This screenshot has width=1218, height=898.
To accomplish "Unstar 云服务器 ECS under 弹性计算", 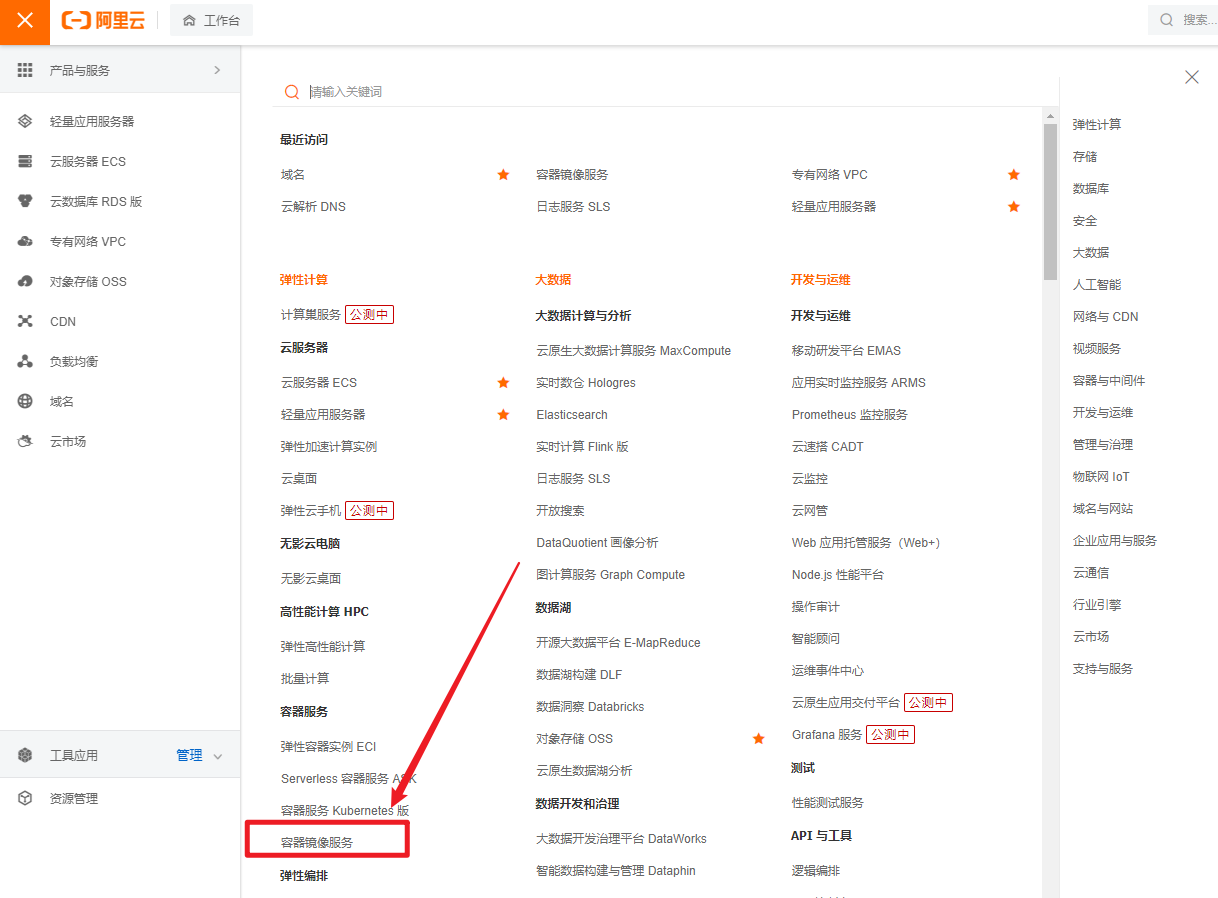I will tap(503, 382).
